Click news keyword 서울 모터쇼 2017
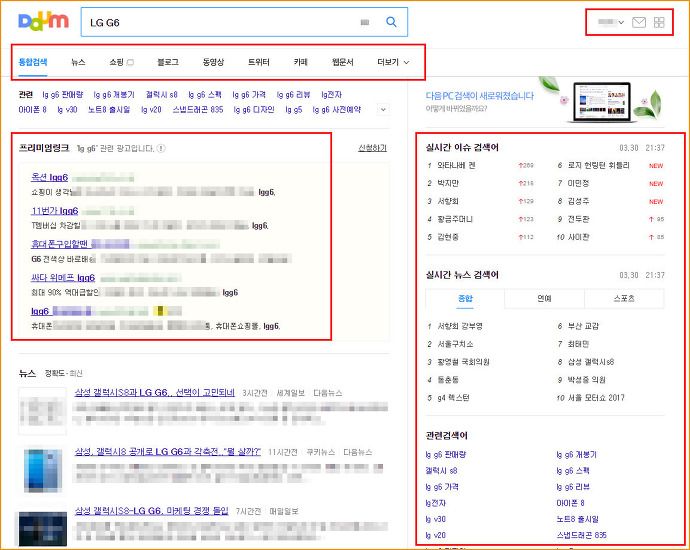The width and height of the screenshot is (690, 550). [596, 398]
